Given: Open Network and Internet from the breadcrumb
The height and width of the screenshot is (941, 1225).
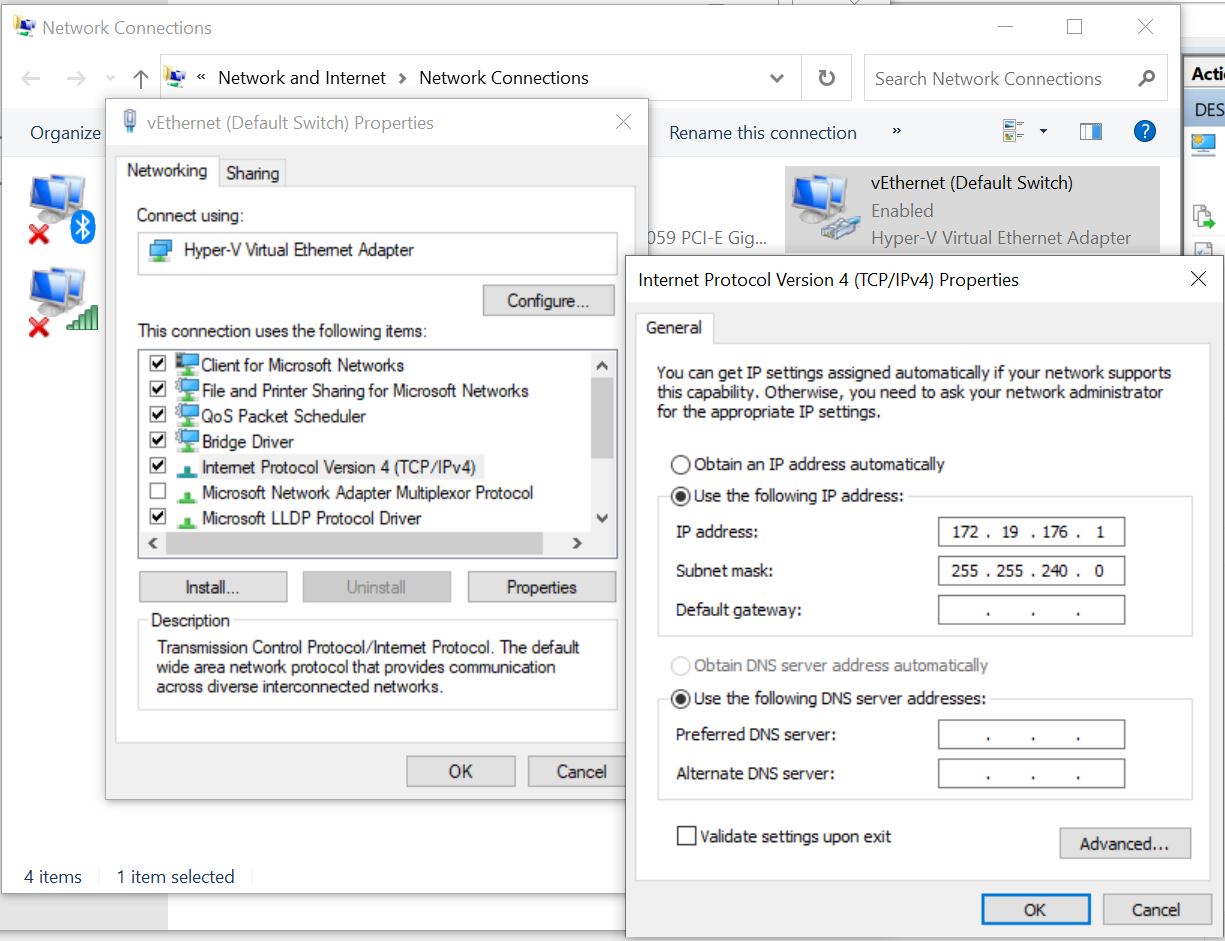Looking at the screenshot, I should pyautogui.click(x=302, y=77).
